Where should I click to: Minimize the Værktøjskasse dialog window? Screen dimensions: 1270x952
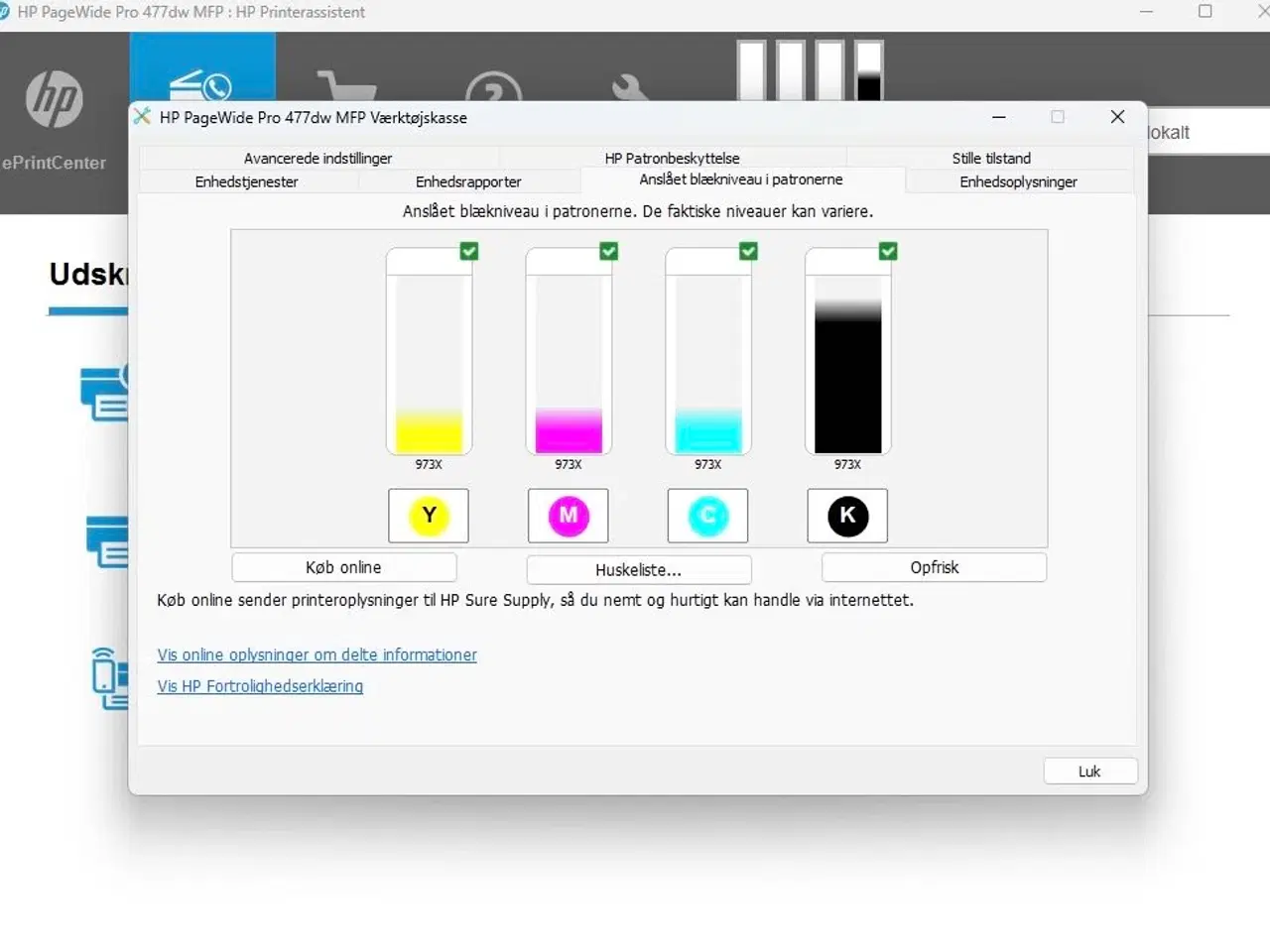[999, 117]
